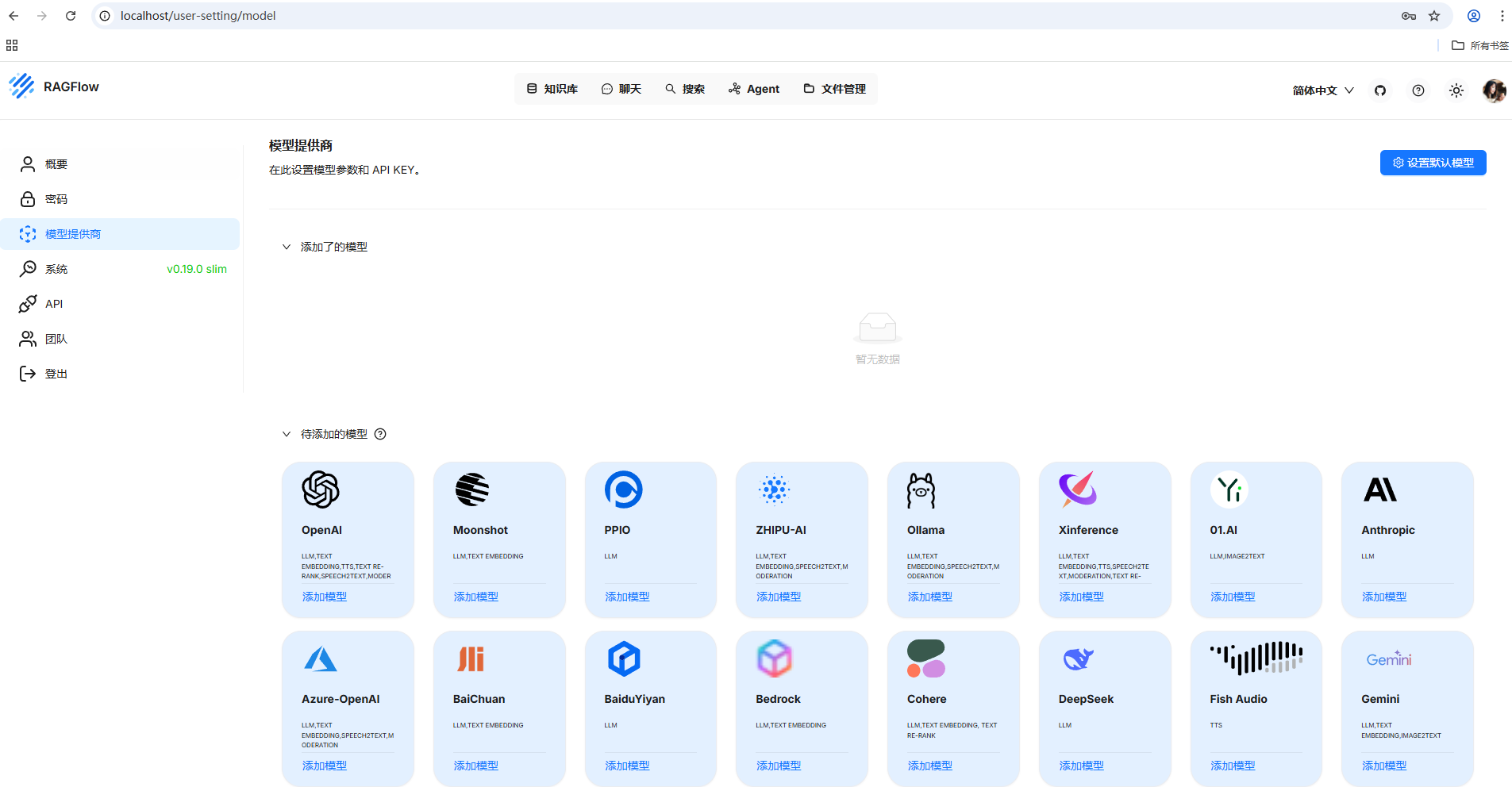Image resolution: width=1512 pixels, height=787 pixels.
Task: Click the Bedrock cube icon
Action: click(775, 658)
